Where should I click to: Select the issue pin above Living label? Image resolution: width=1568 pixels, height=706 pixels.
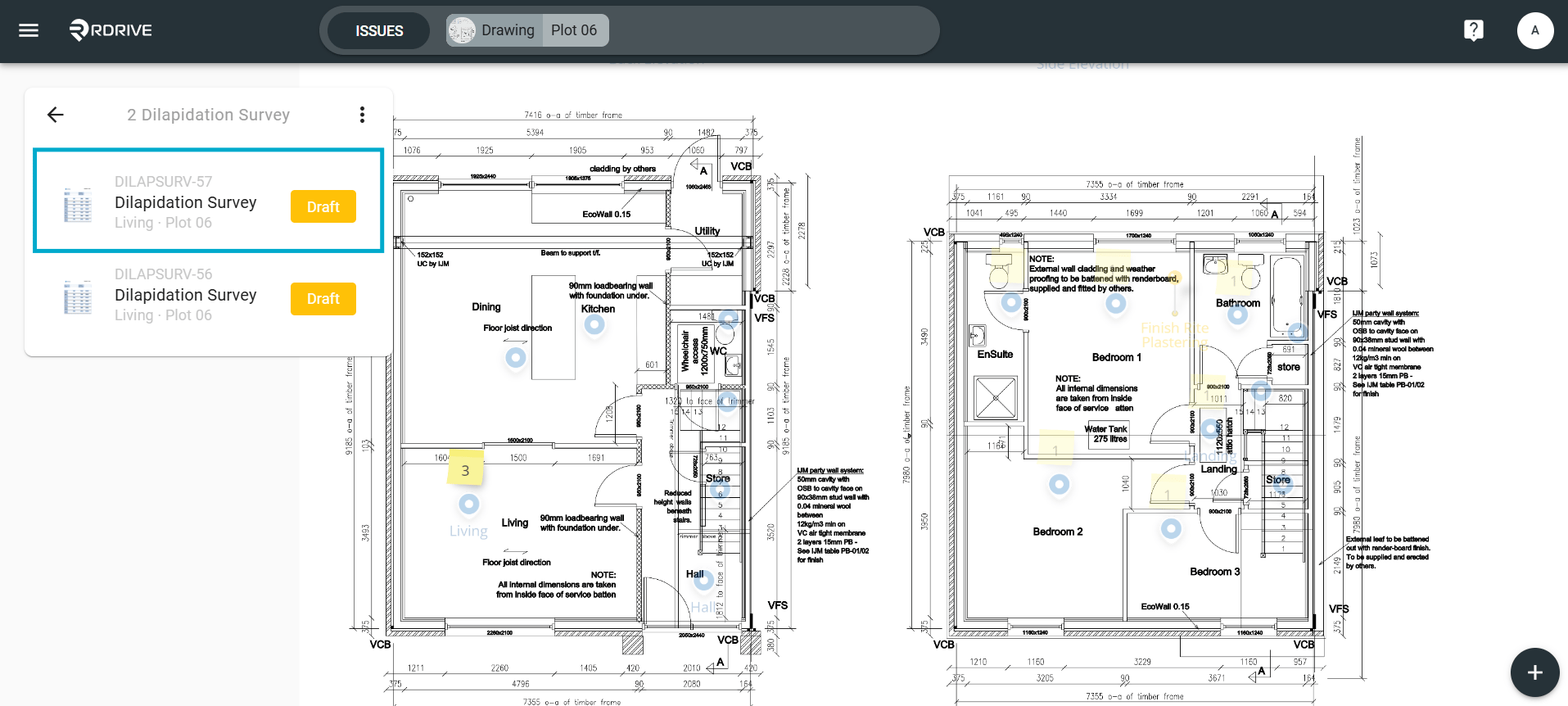click(469, 504)
